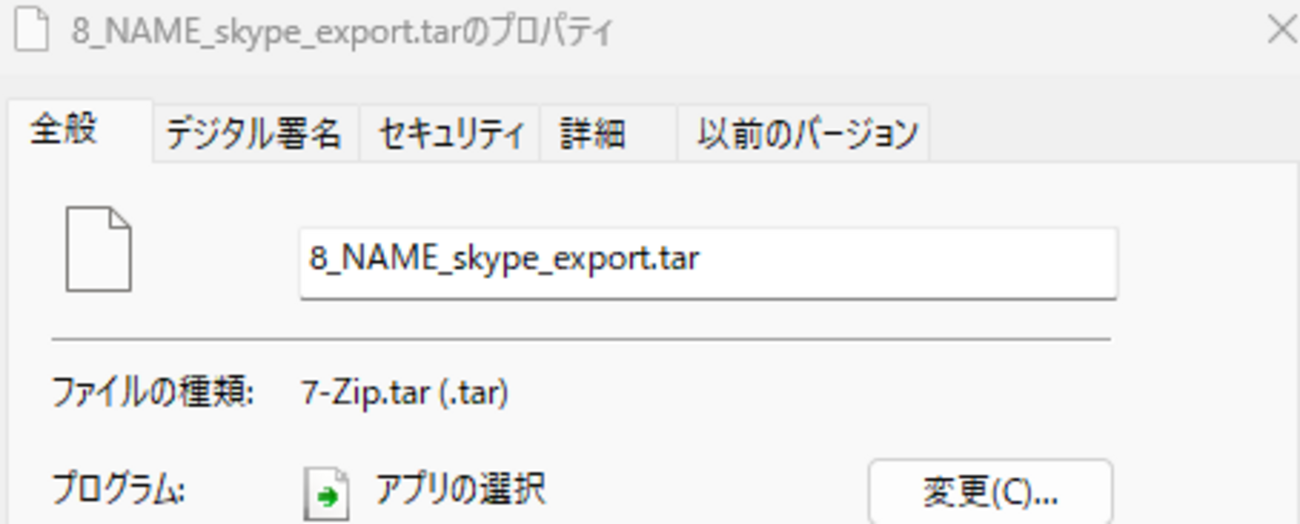Screen dimensions: 1300x524
Task: Open the デジタル署名 tab
Action: [253, 134]
